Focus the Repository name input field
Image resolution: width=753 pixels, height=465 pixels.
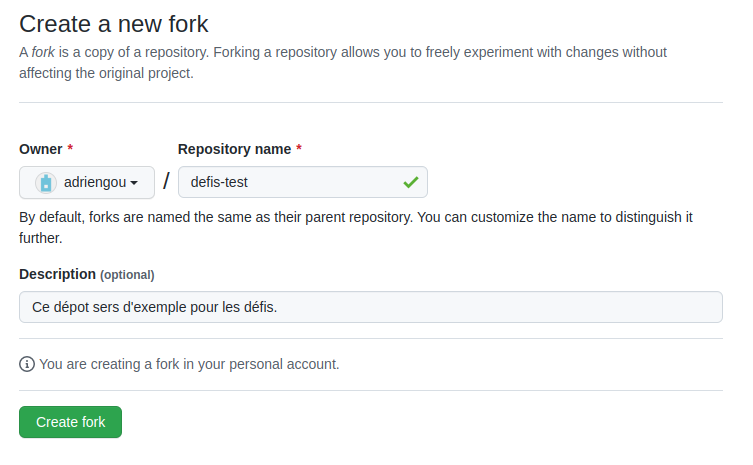pos(300,182)
